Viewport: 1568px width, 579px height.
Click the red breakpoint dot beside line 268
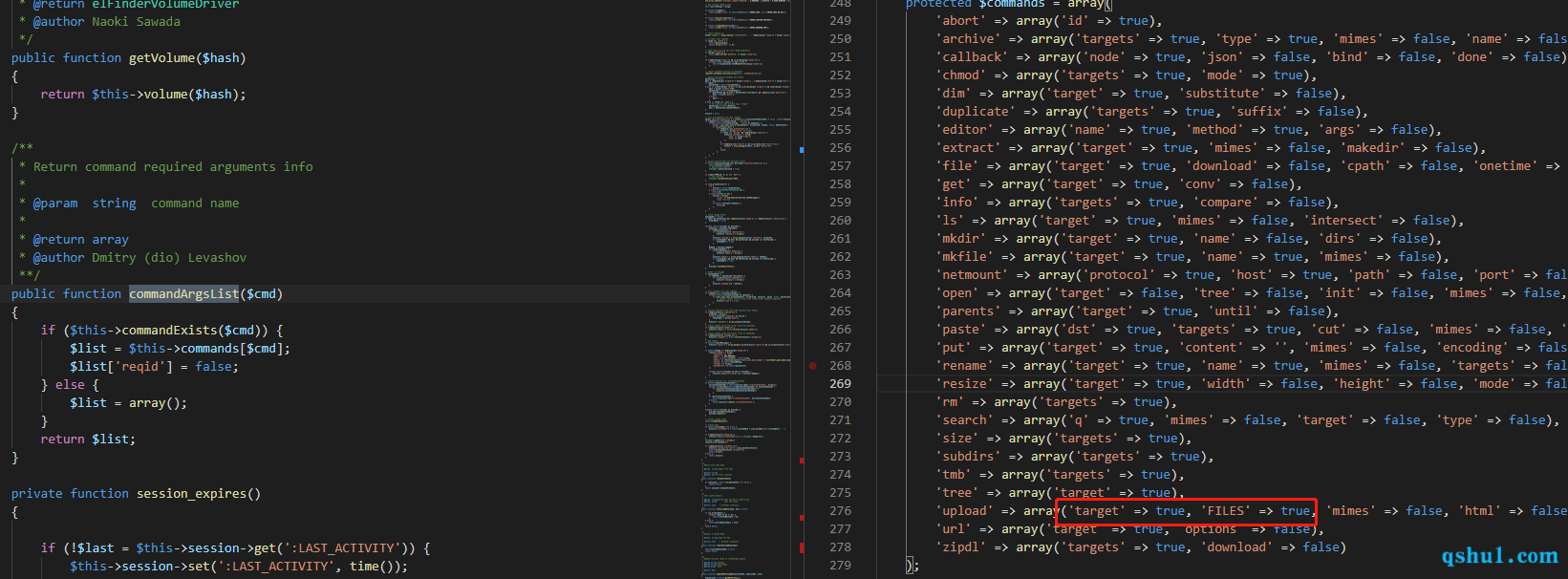coord(812,366)
